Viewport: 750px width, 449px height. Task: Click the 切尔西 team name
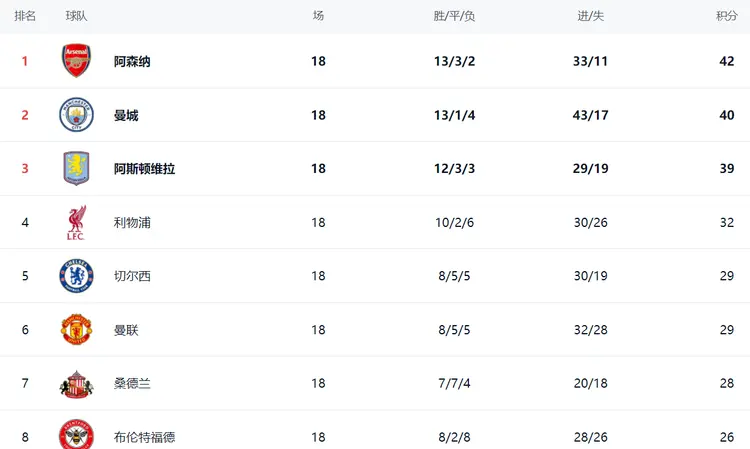click(132, 276)
